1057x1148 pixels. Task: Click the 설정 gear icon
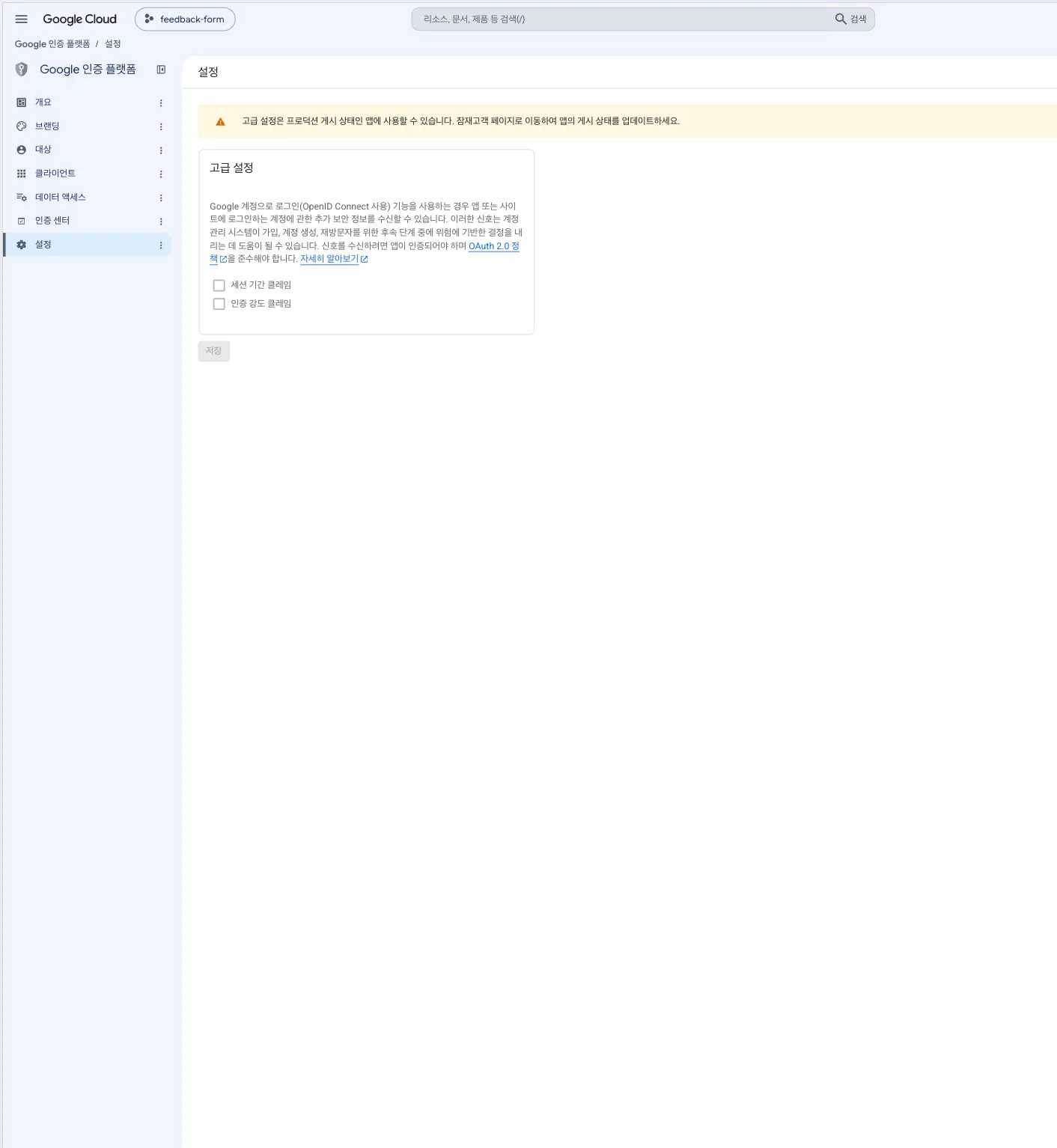click(22, 245)
